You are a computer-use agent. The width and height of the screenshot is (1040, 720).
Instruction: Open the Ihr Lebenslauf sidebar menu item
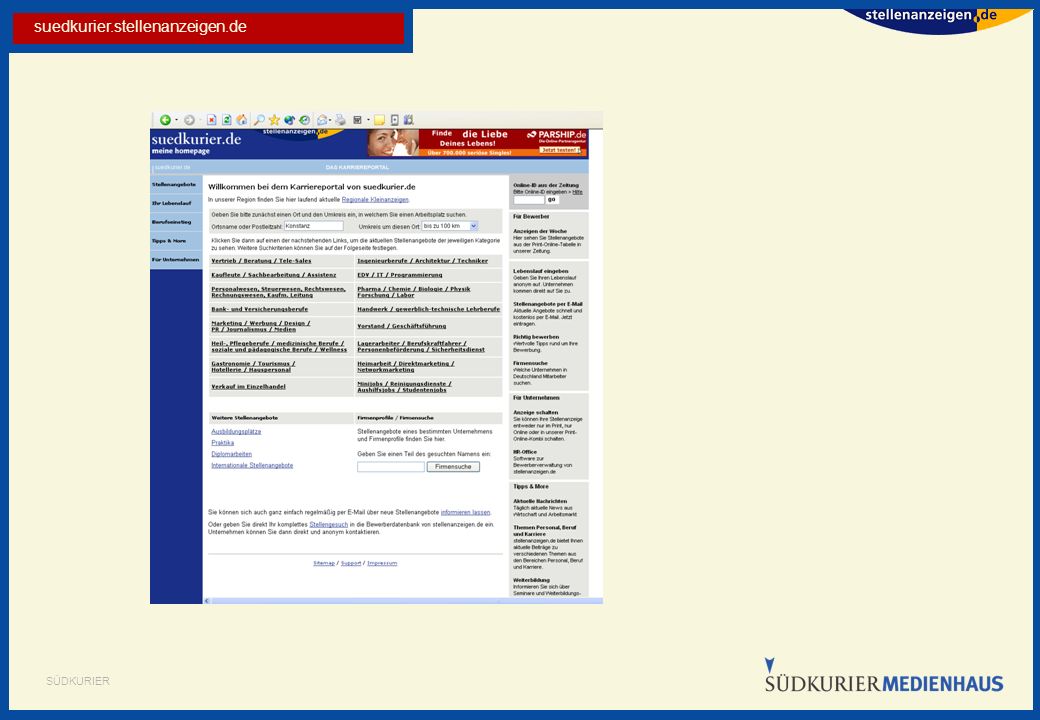pos(172,203)
